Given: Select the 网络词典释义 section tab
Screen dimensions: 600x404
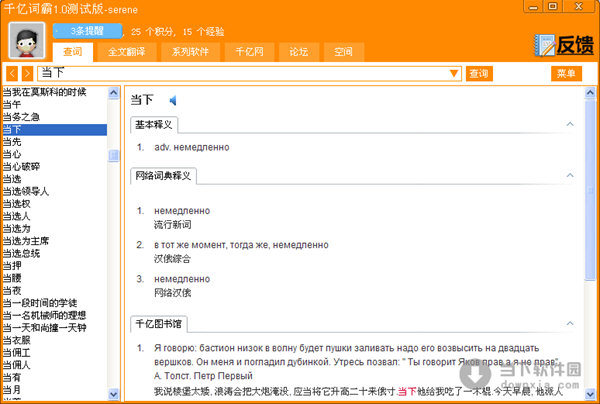Looking at the screenshot, I should click(163, 176).
